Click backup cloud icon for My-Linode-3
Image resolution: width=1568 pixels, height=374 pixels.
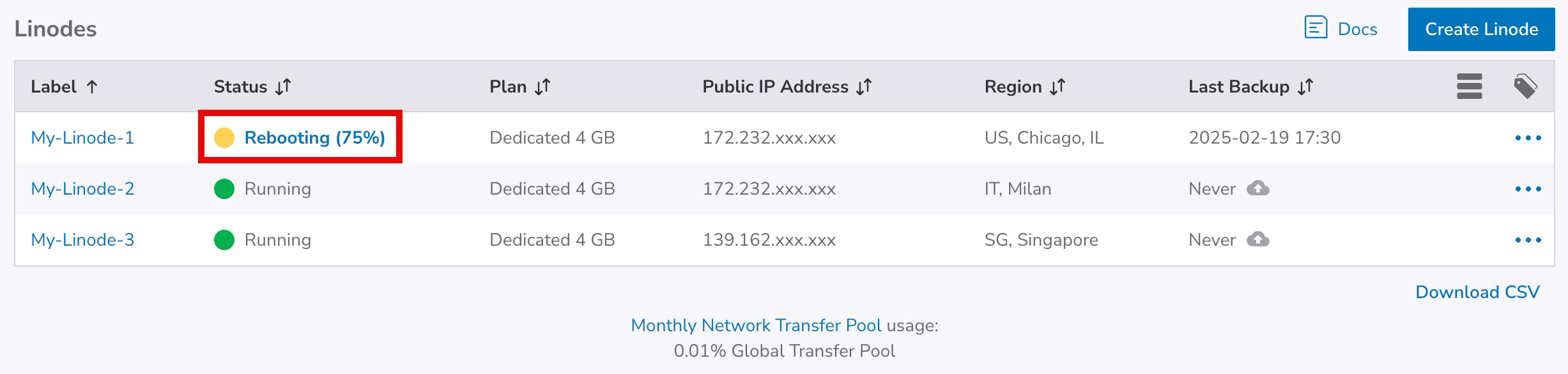tap(1258, 239)
